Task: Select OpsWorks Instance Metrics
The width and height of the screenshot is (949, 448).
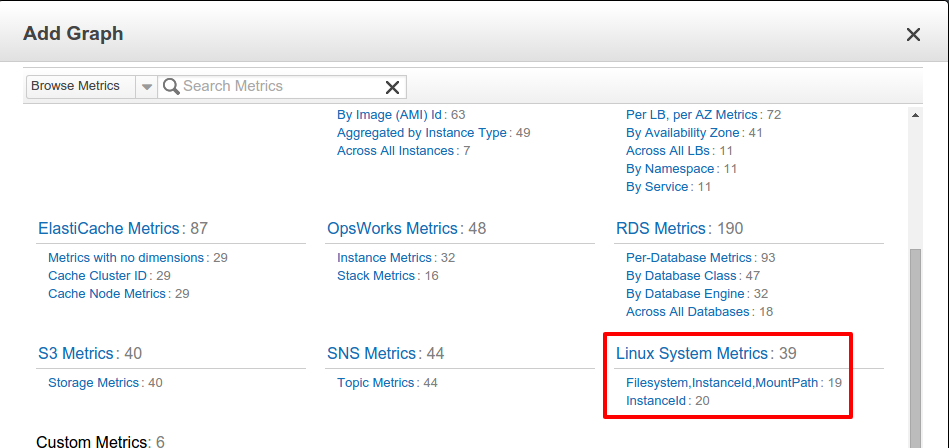Action: [384, 258]
